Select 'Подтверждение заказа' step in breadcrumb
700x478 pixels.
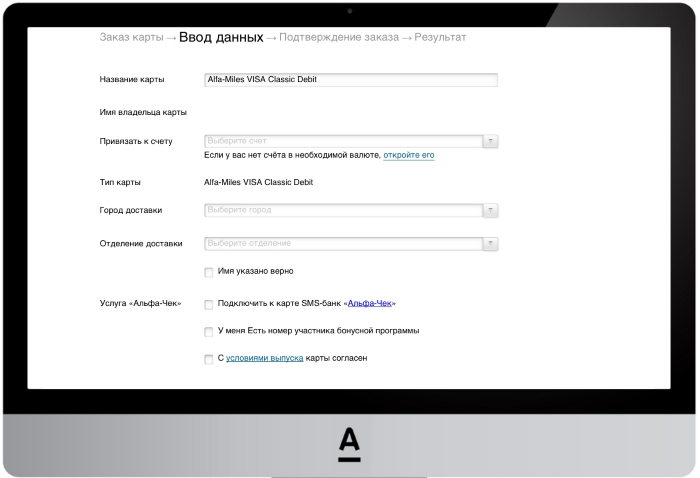(x=339, y=37)
